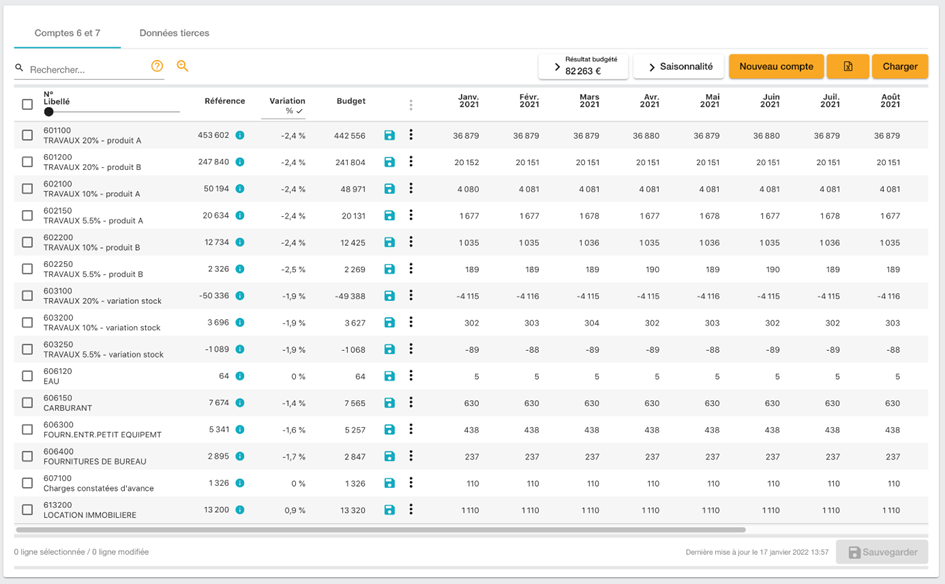945x584 pixels.
Task: Click the info icon for account 601100
Action: tap(240, 135)
